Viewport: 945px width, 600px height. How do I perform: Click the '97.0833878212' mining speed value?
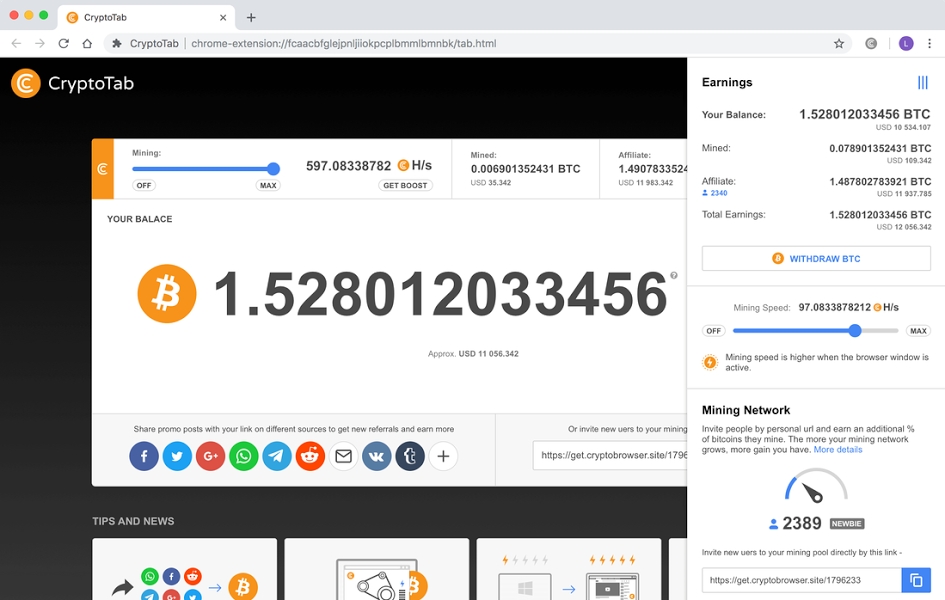[x=835, y=307]
